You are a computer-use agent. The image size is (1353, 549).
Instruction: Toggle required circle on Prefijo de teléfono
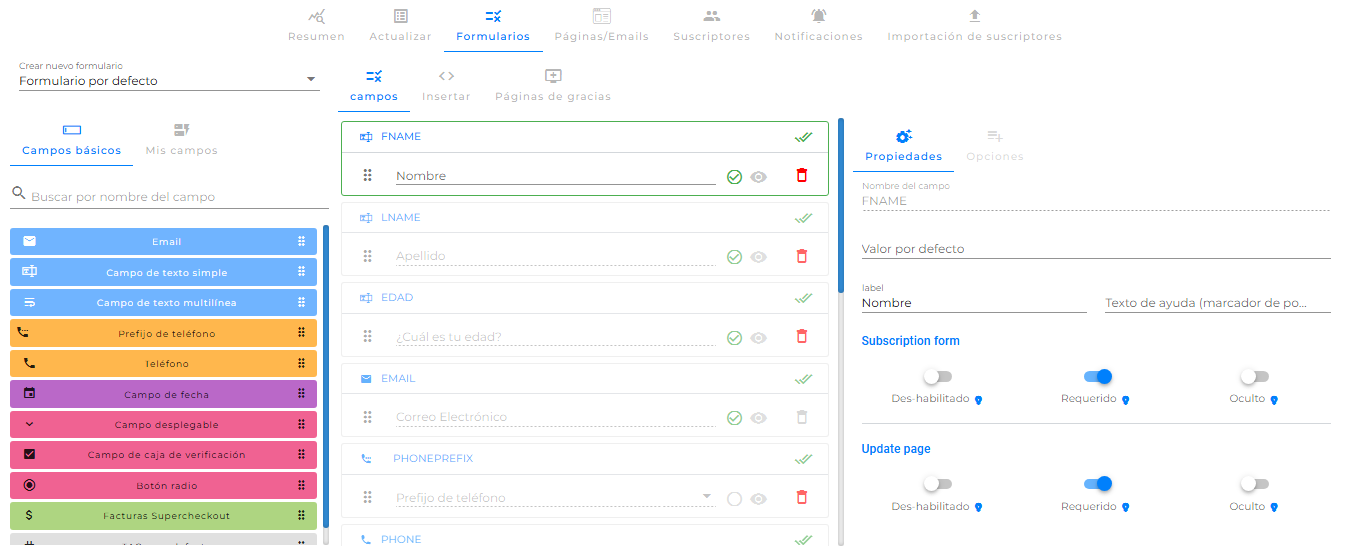(734, 499)
